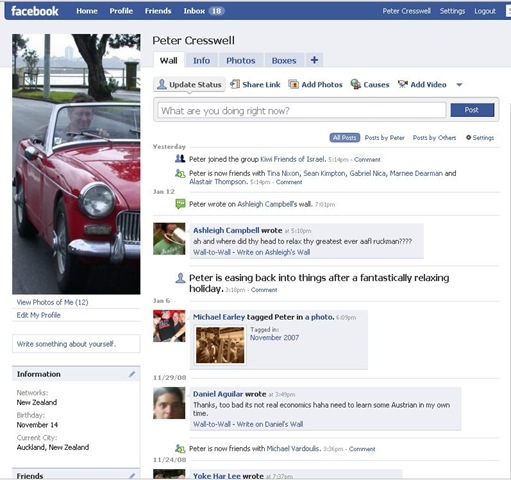Open Tina Nixon's profile link
This screenshot has height=480, width=511.
[x=283, y=173]
